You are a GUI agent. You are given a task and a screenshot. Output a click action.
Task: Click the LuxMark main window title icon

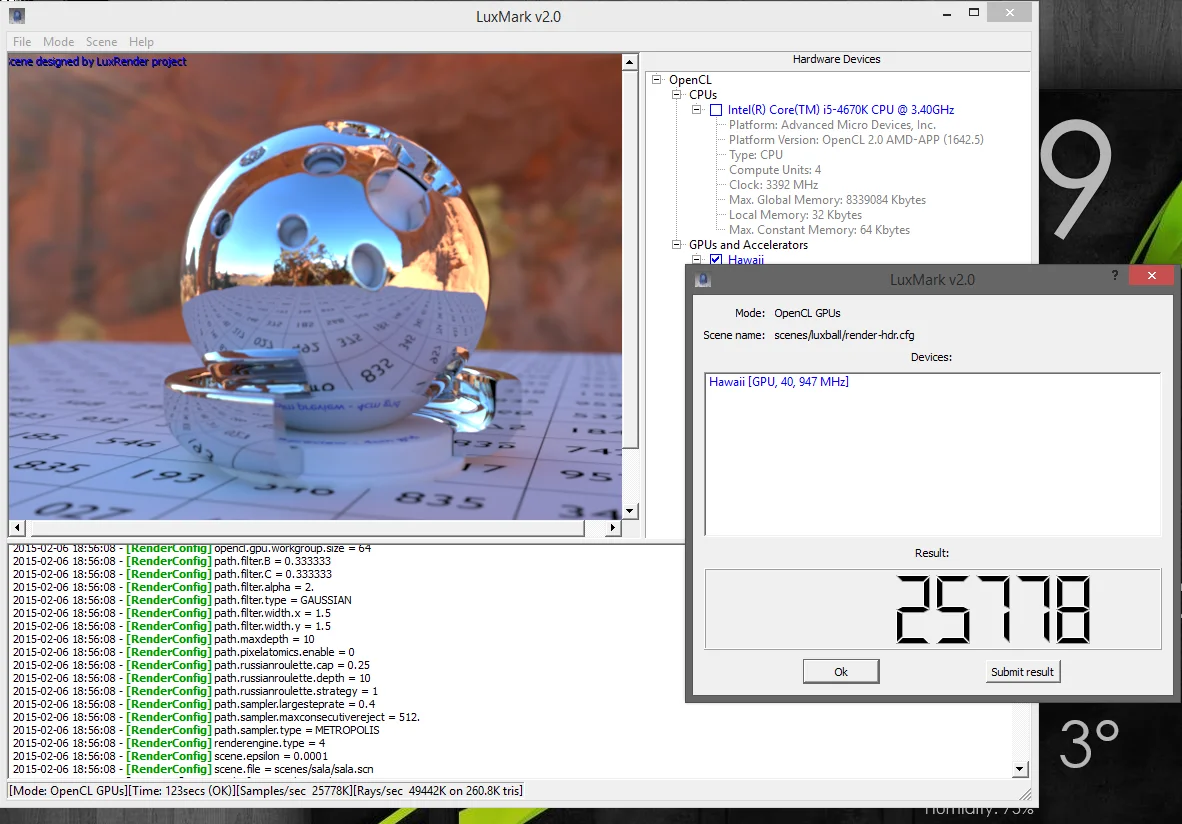(17, 15)
